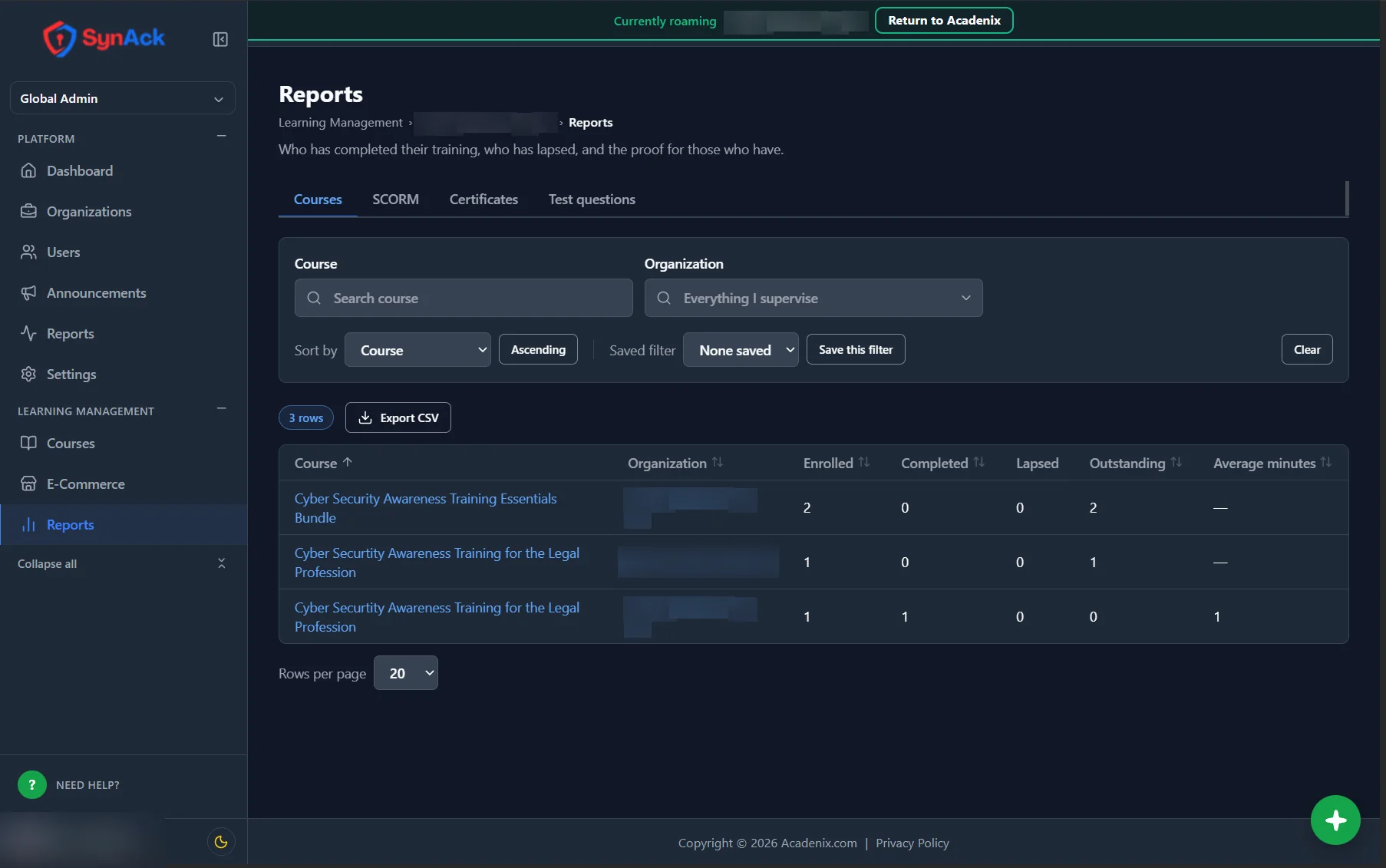Export CSV of the report

point(398,417)
